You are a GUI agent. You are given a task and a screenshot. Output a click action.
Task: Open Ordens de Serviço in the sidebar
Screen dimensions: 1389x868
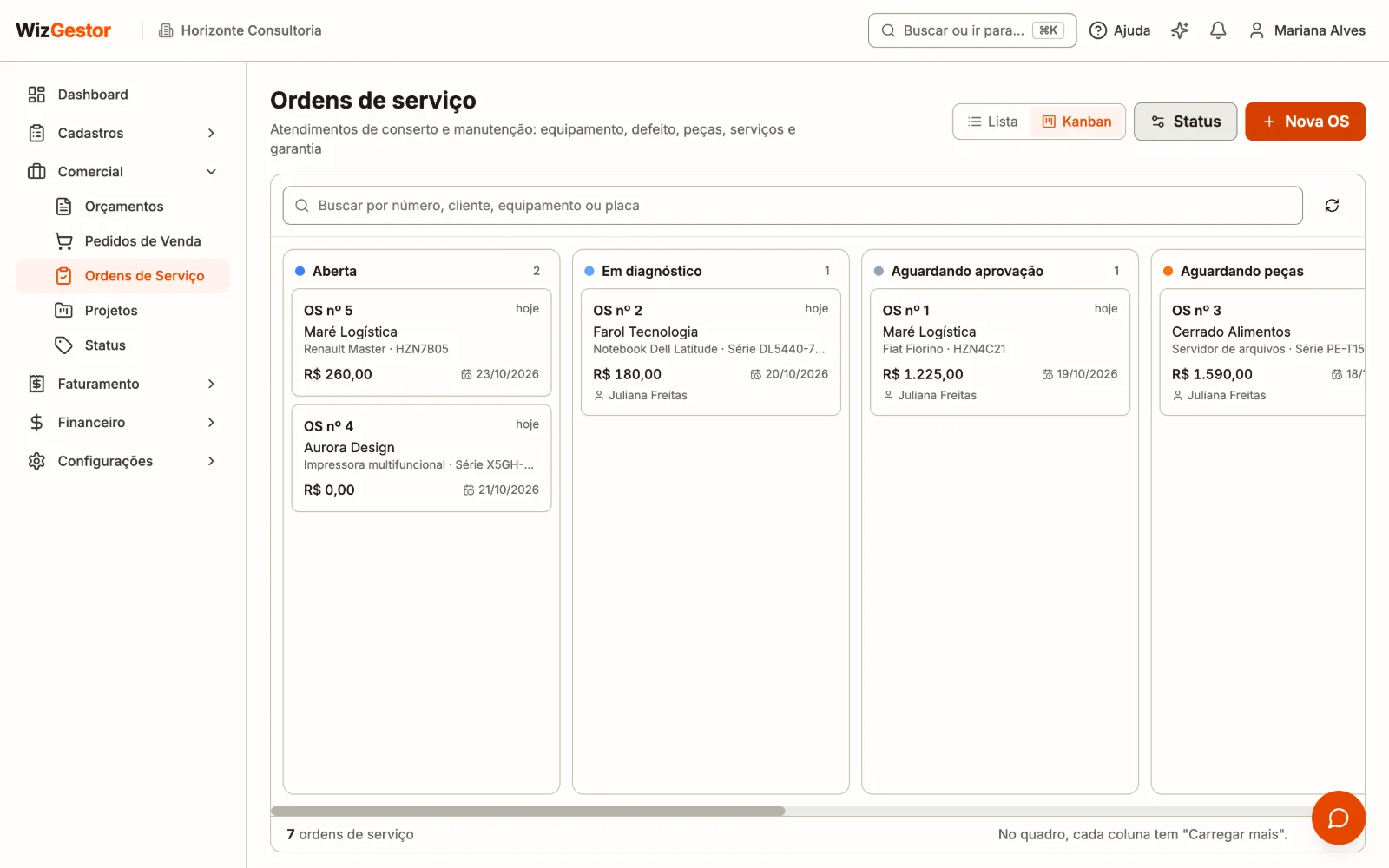tap(123, 276)
